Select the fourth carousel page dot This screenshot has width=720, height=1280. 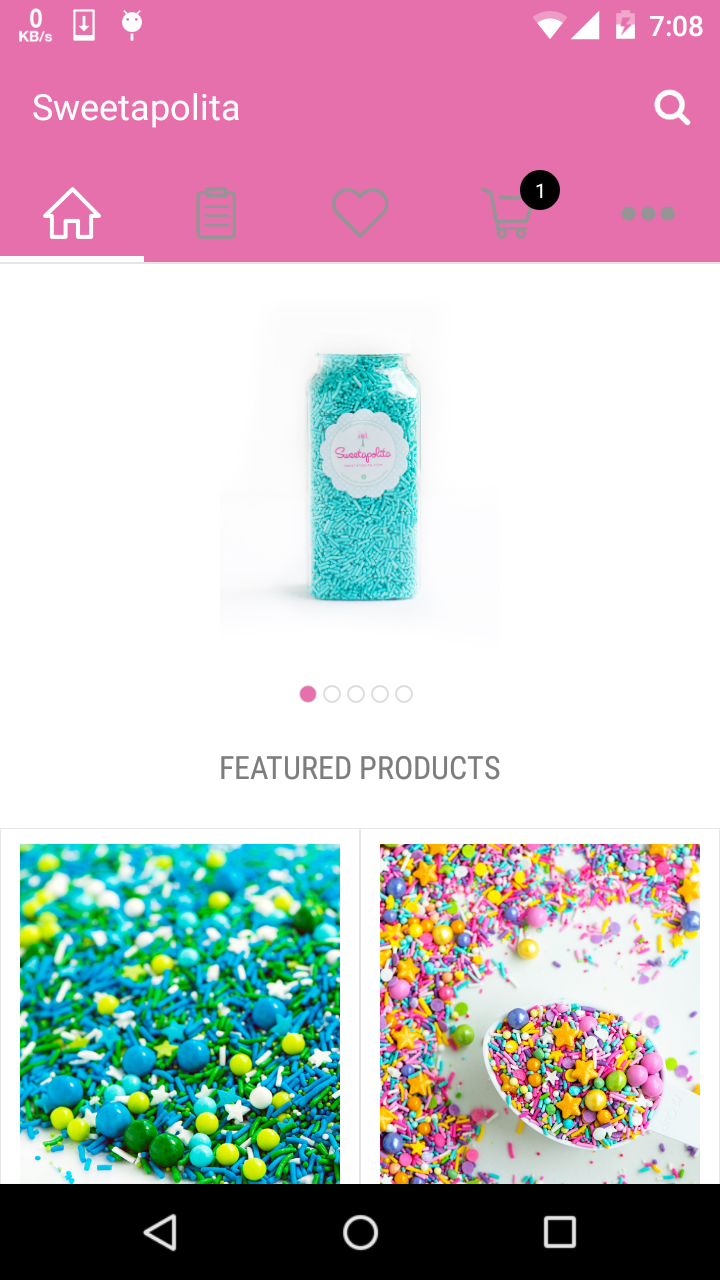coord(380,694)
